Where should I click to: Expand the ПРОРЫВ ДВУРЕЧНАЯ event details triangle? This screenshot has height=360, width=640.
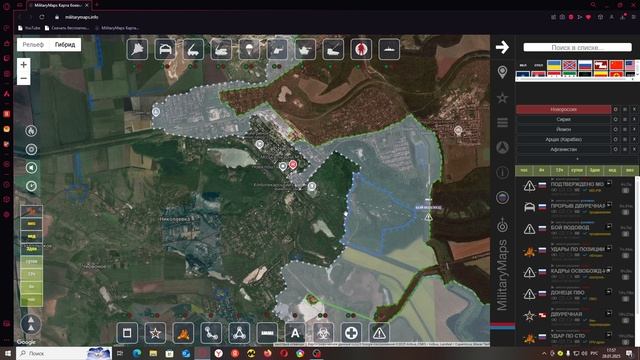pyautogui.click(x=552, y=201)
